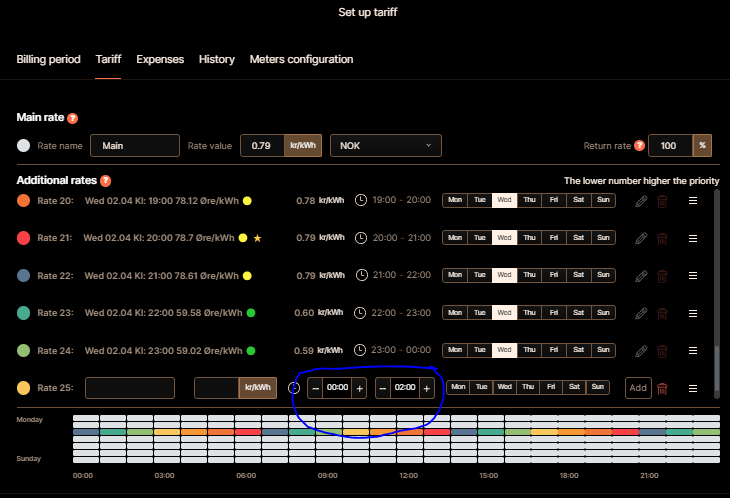Grab the Rate 22 reorder handle
Screen dimensions: 730x498
[x=693, y=276]
